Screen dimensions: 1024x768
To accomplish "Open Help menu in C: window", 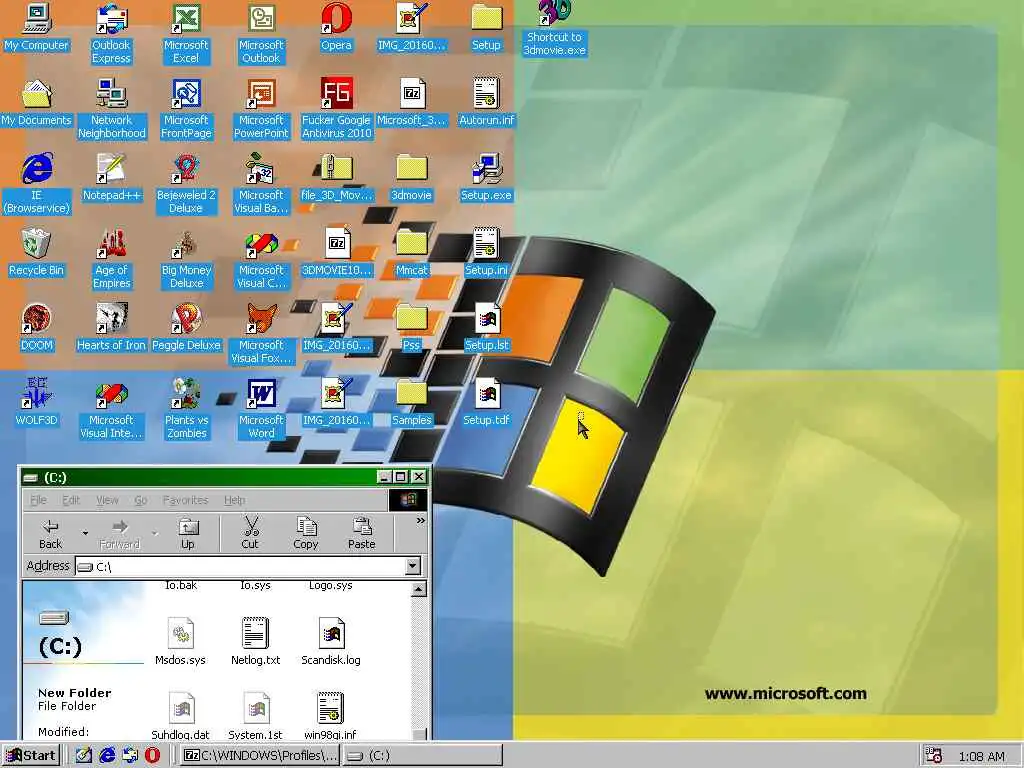I will (x=234, y=500).
